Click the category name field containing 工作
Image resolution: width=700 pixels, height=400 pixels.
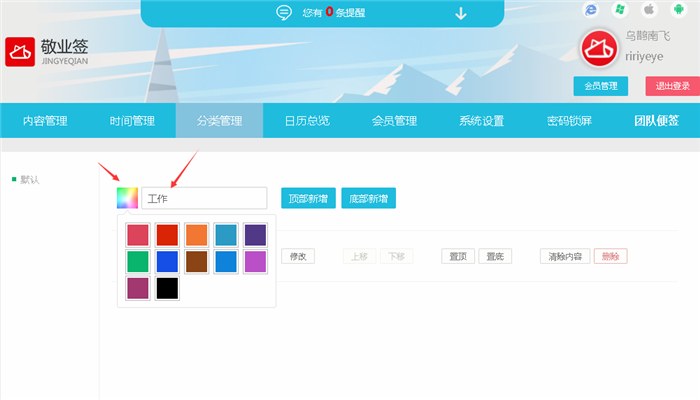pyautogui.click(x=204, y=198)
